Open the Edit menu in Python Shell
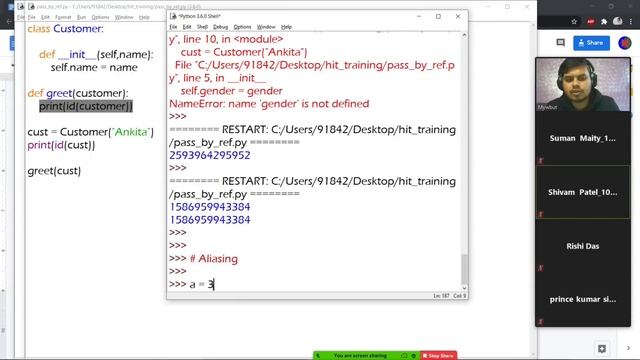Viewport: 640px width, 360px height. [187, 27]
